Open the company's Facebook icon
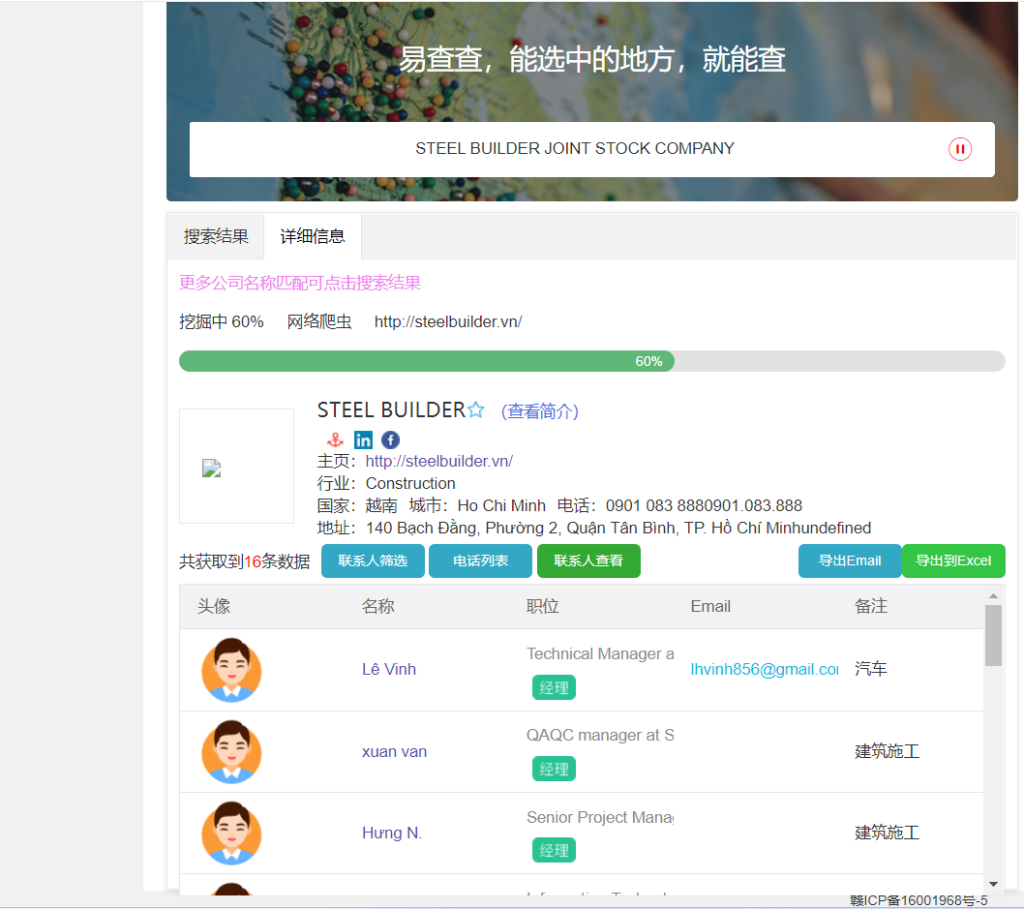The image size is (1024, 909). (x=390, y=440)
